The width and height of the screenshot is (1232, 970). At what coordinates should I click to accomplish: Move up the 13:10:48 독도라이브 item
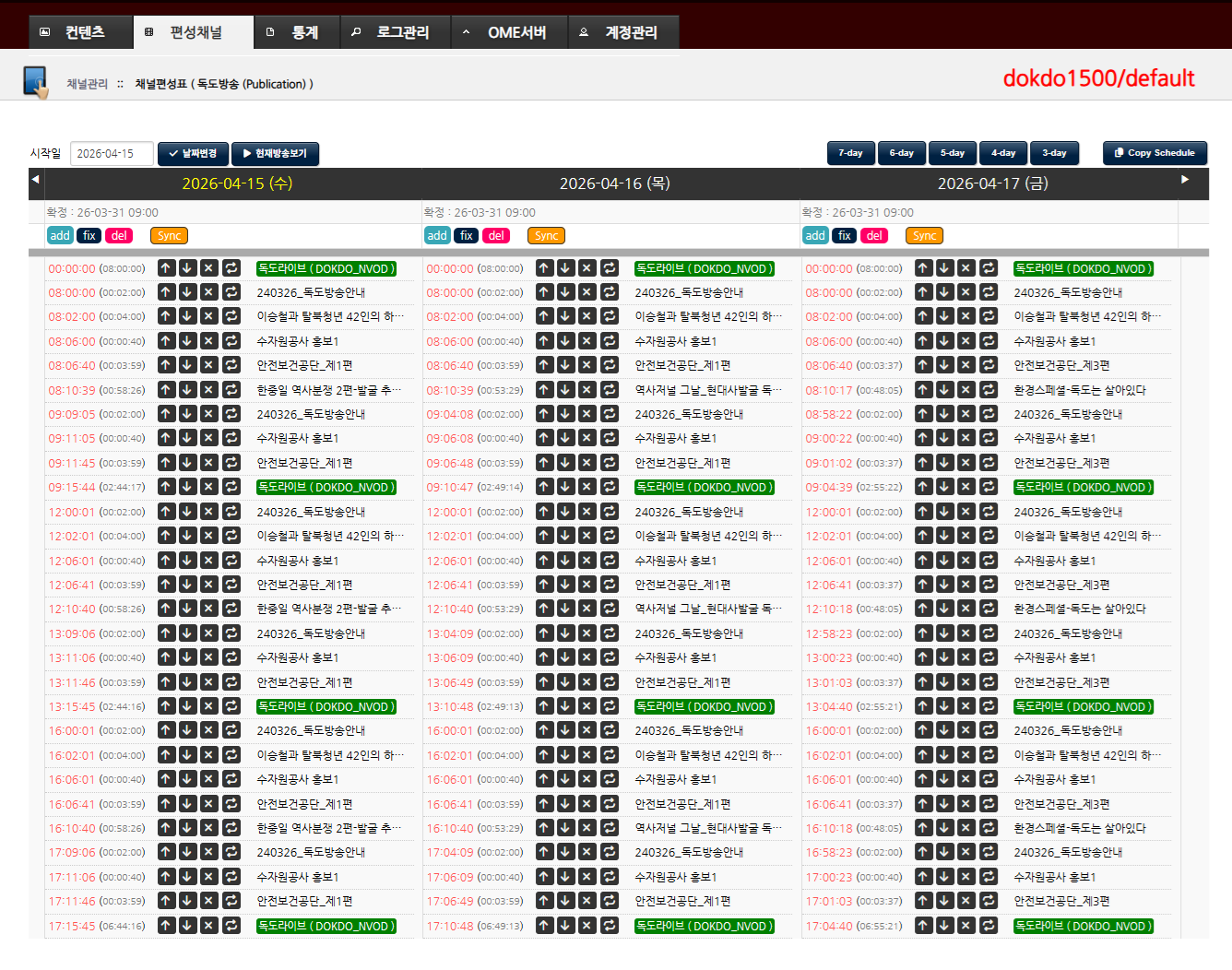(x=544, y=706)
